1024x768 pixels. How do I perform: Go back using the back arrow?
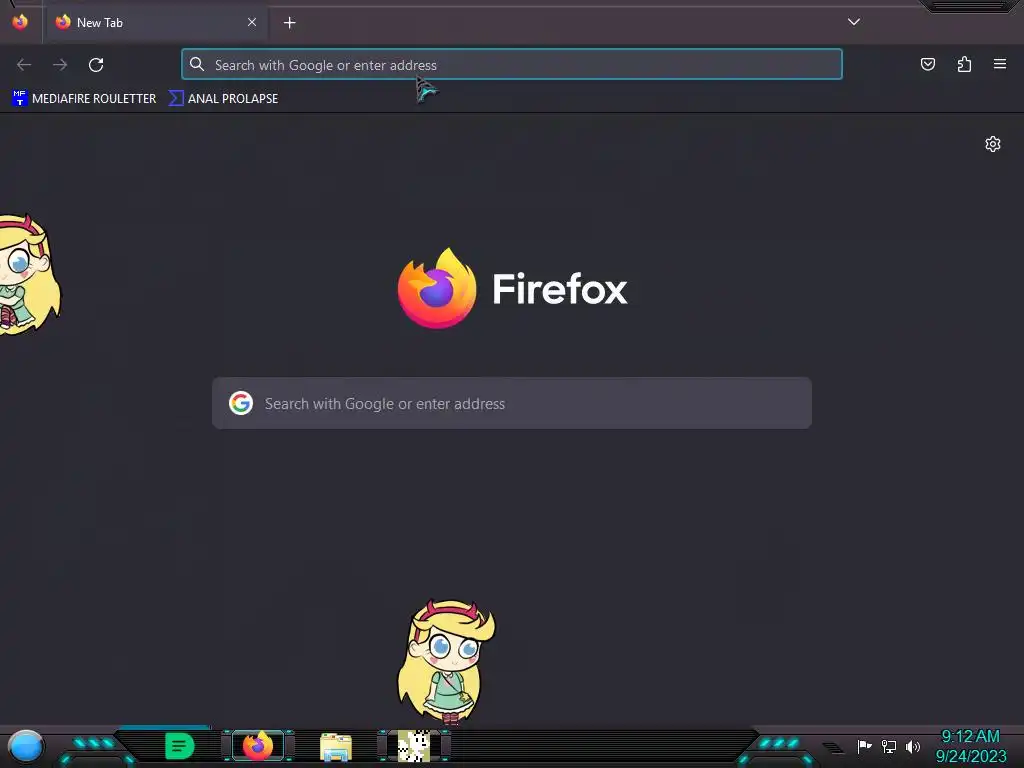(x=24, y=65)
